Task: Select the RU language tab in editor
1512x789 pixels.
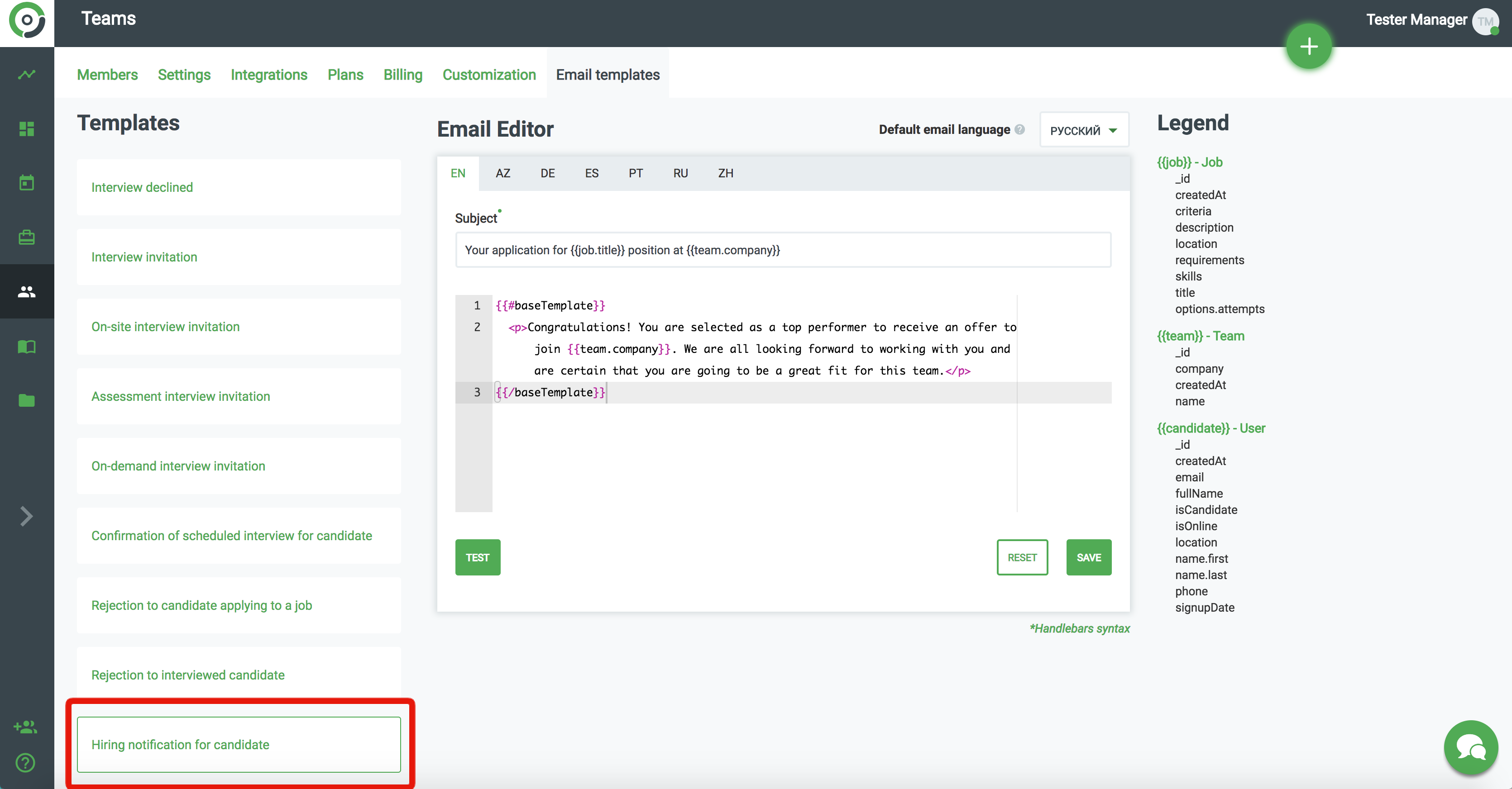Action: coord(680,173)
